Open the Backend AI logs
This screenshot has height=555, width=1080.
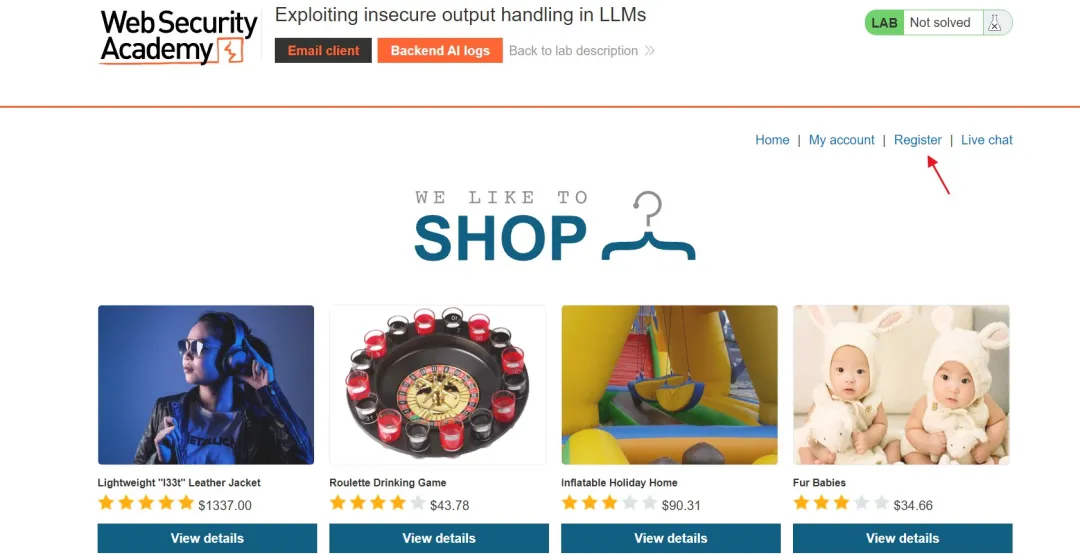440,50
